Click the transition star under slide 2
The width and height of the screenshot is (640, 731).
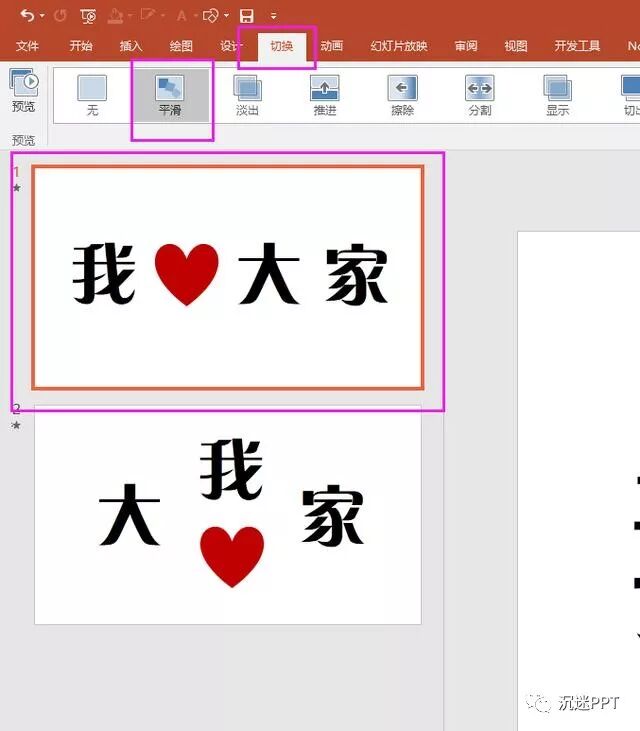[x=16, y=425]
